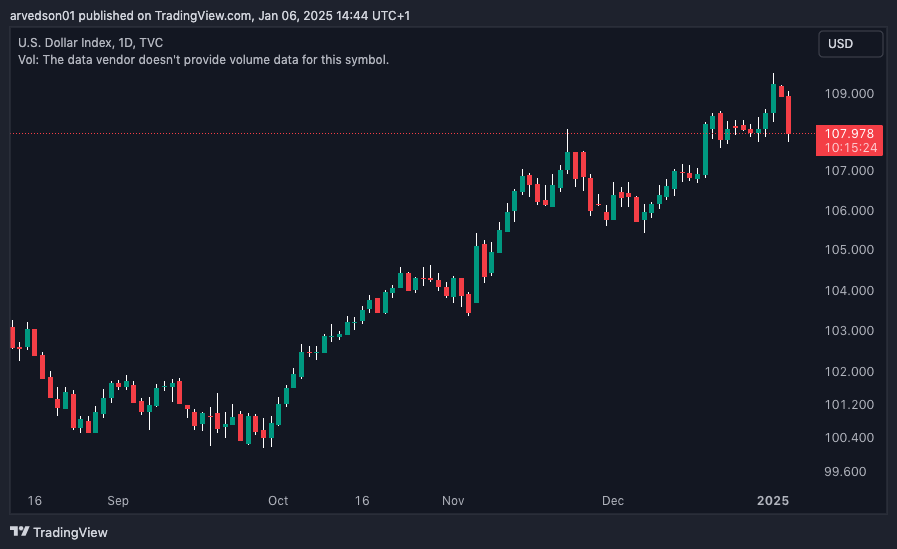
Task: Click the 106.000 price axis label
Action: [849, 210]
